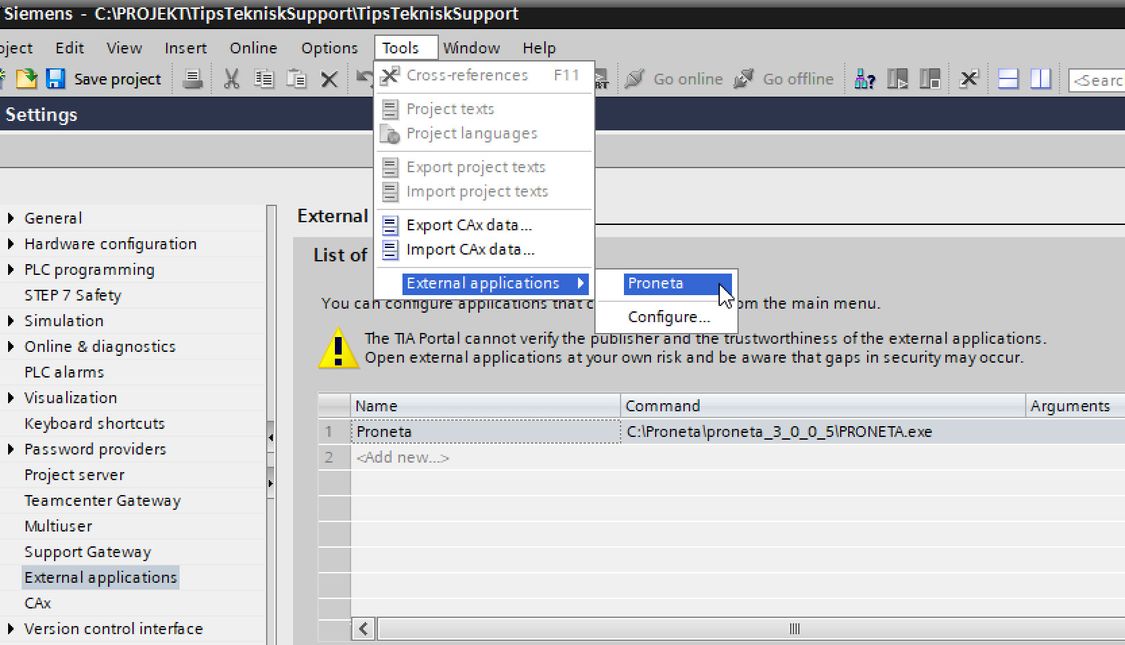
Task: Click the blue Save project floppy icon
Action: (x=55, y=78)
